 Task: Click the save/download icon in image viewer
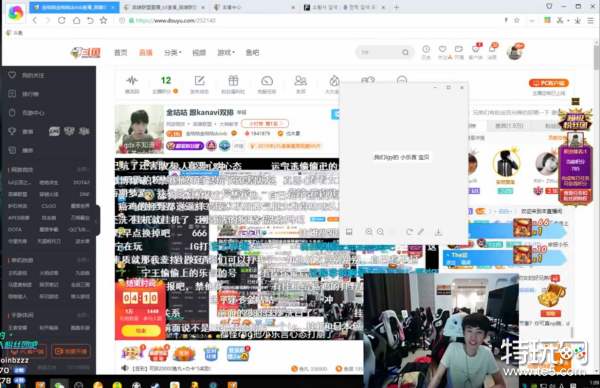(x=438, y=232)
